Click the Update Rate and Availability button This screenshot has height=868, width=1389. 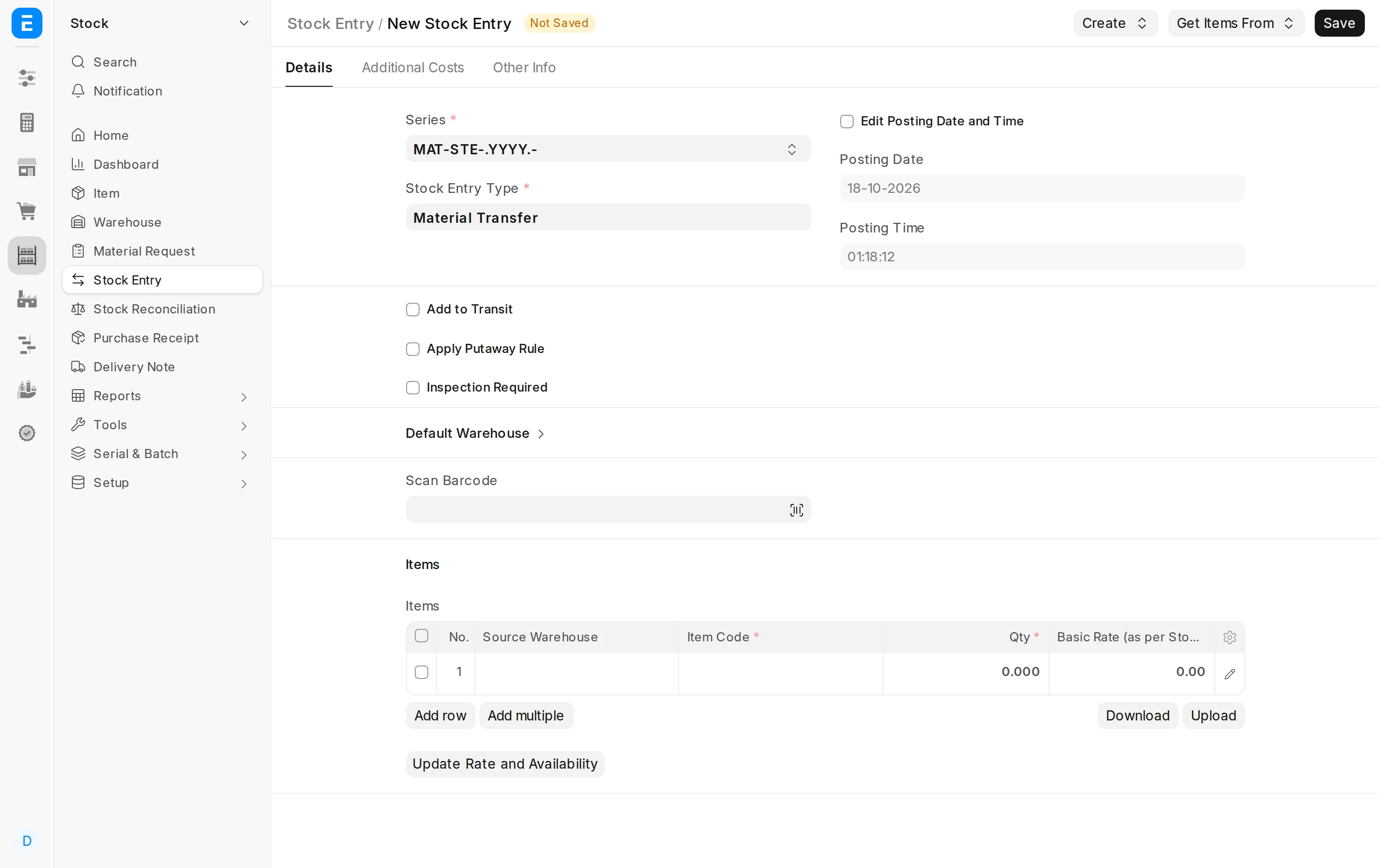pos(505,764)
